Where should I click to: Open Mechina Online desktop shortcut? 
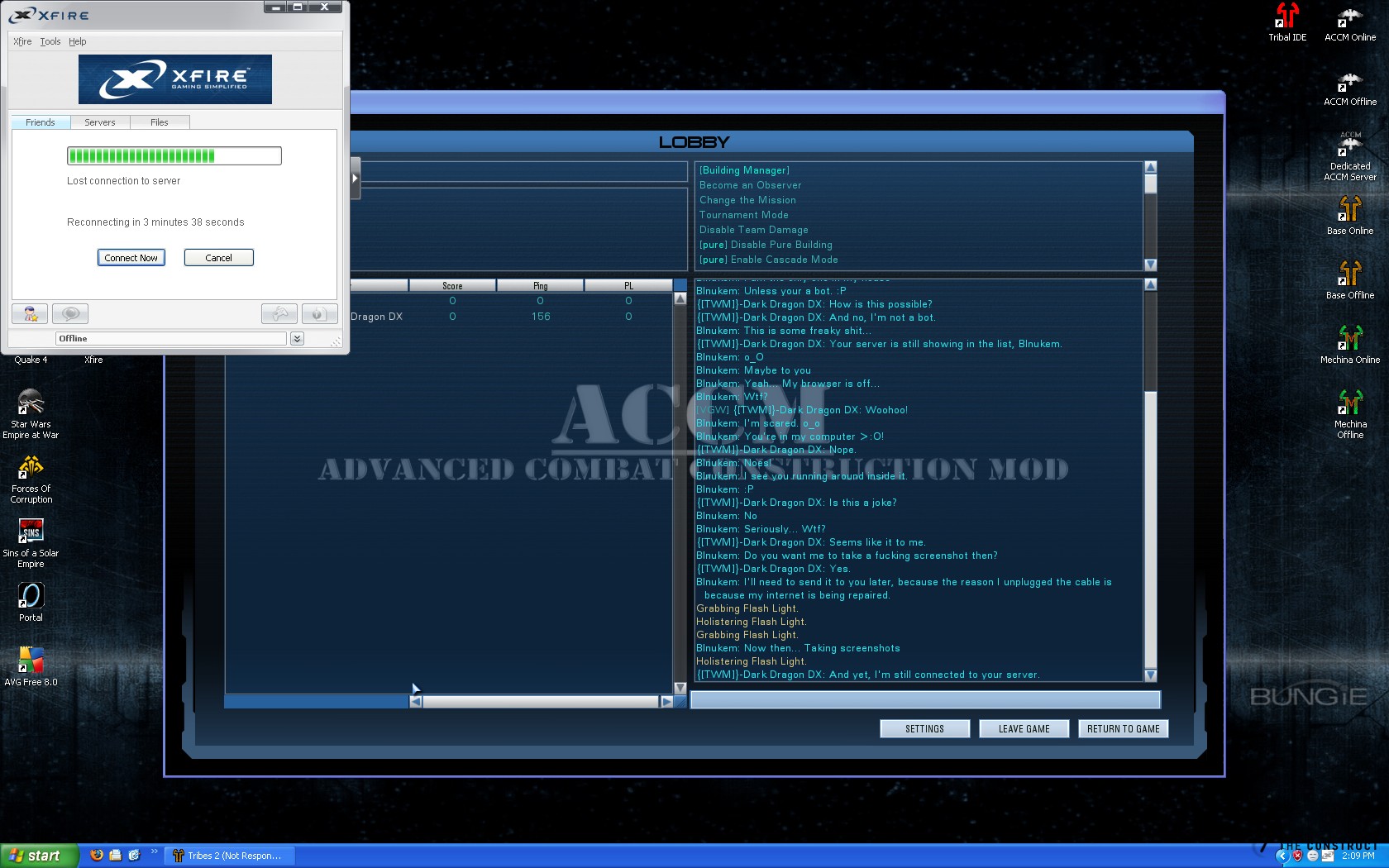coord(1350,345)
